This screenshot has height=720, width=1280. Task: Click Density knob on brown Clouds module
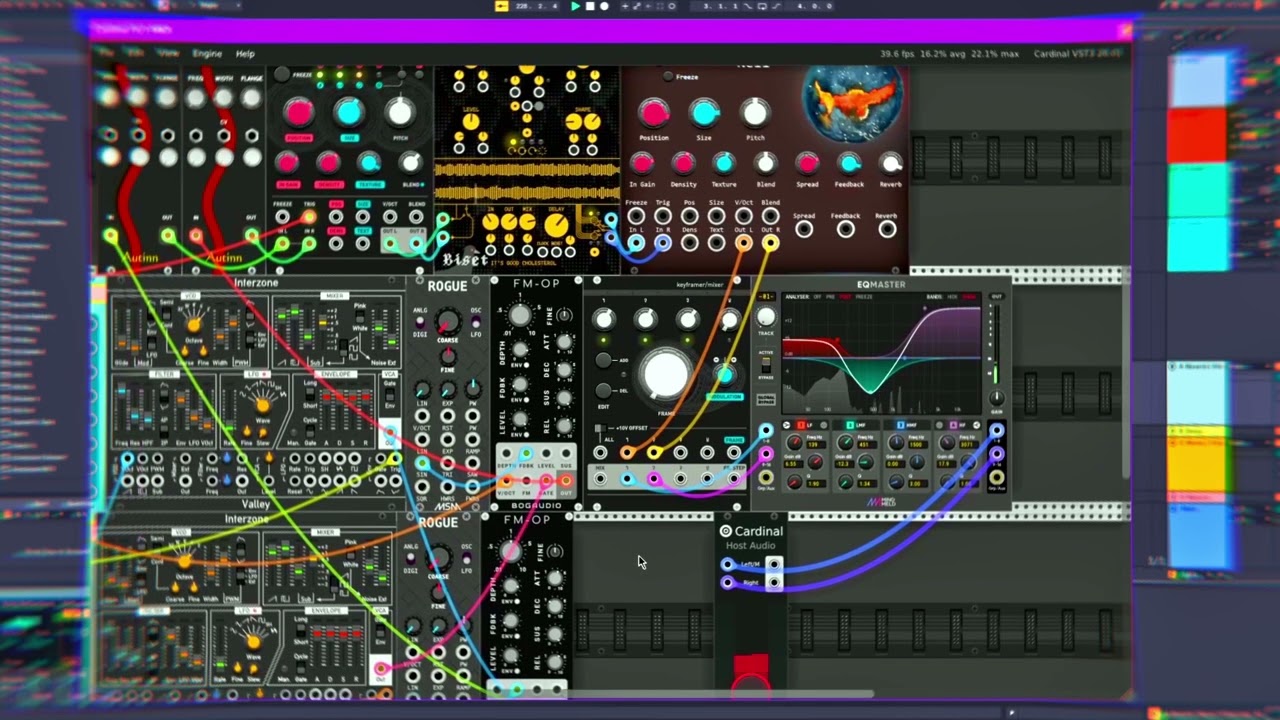tap(683, 163)
